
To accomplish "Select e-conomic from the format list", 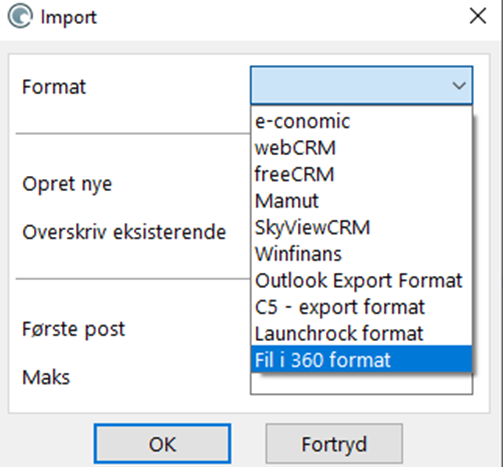I will pyautogui.click(x=361, y=121).
